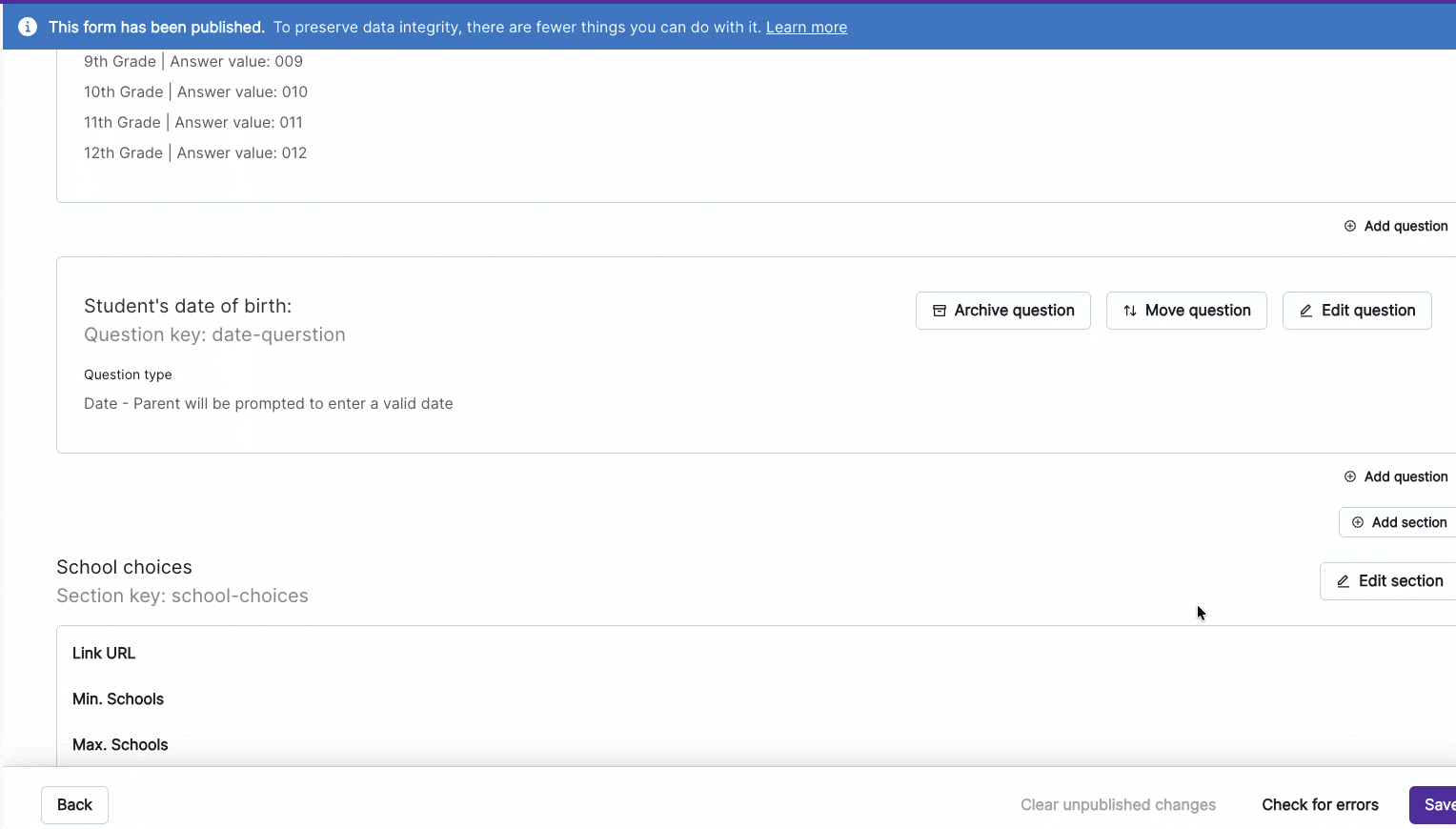Go Back using the bottom button
Viewport: 1456px width, 829px height.
[x=74, y=805]
